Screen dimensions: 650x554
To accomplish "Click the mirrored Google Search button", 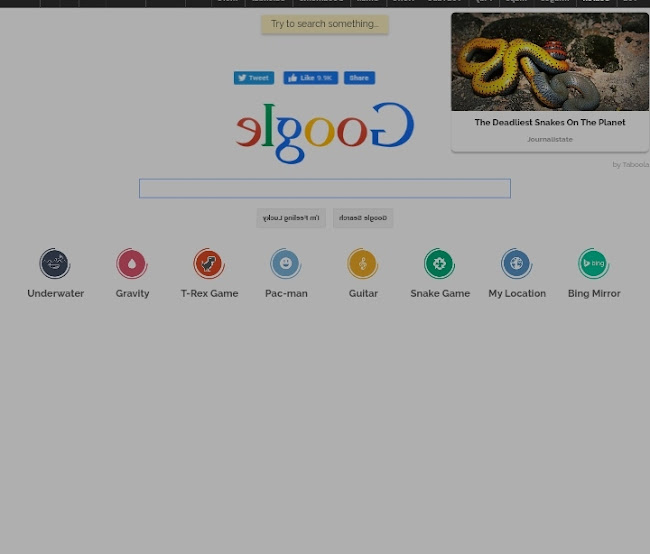I will tap(363, 218).
